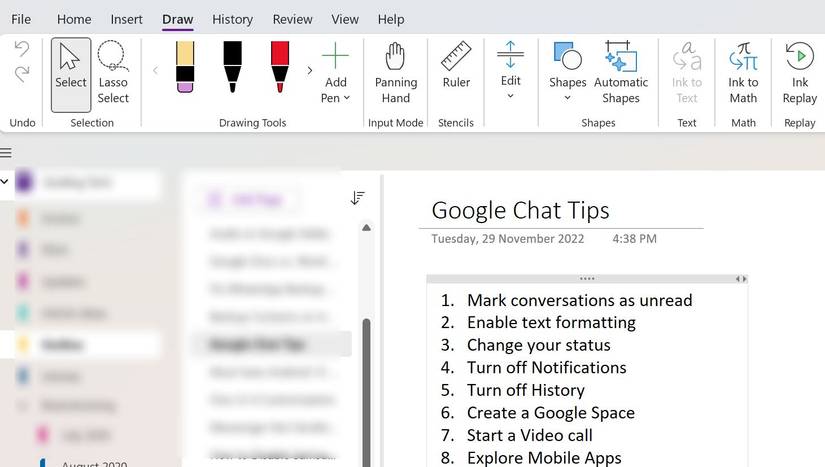Open the File menu
Image resolution: width=825 pixels, height=467 pixels.
tap(21, 19)
